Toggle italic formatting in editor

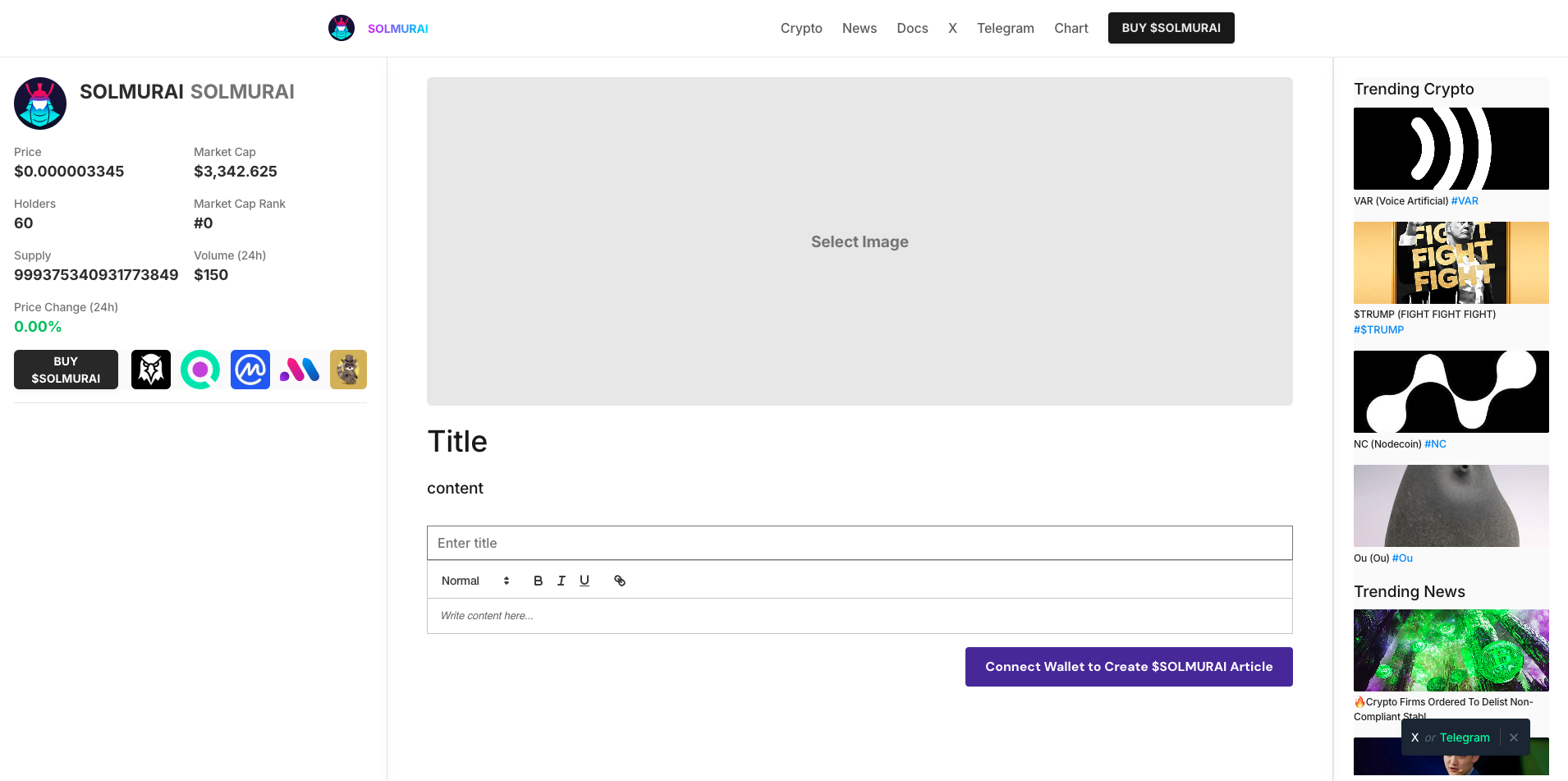point(562,581)
